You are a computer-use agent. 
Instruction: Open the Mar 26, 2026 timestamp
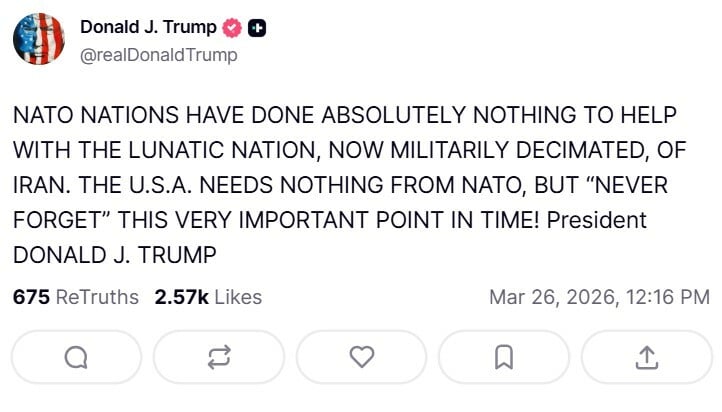point(599,297)
